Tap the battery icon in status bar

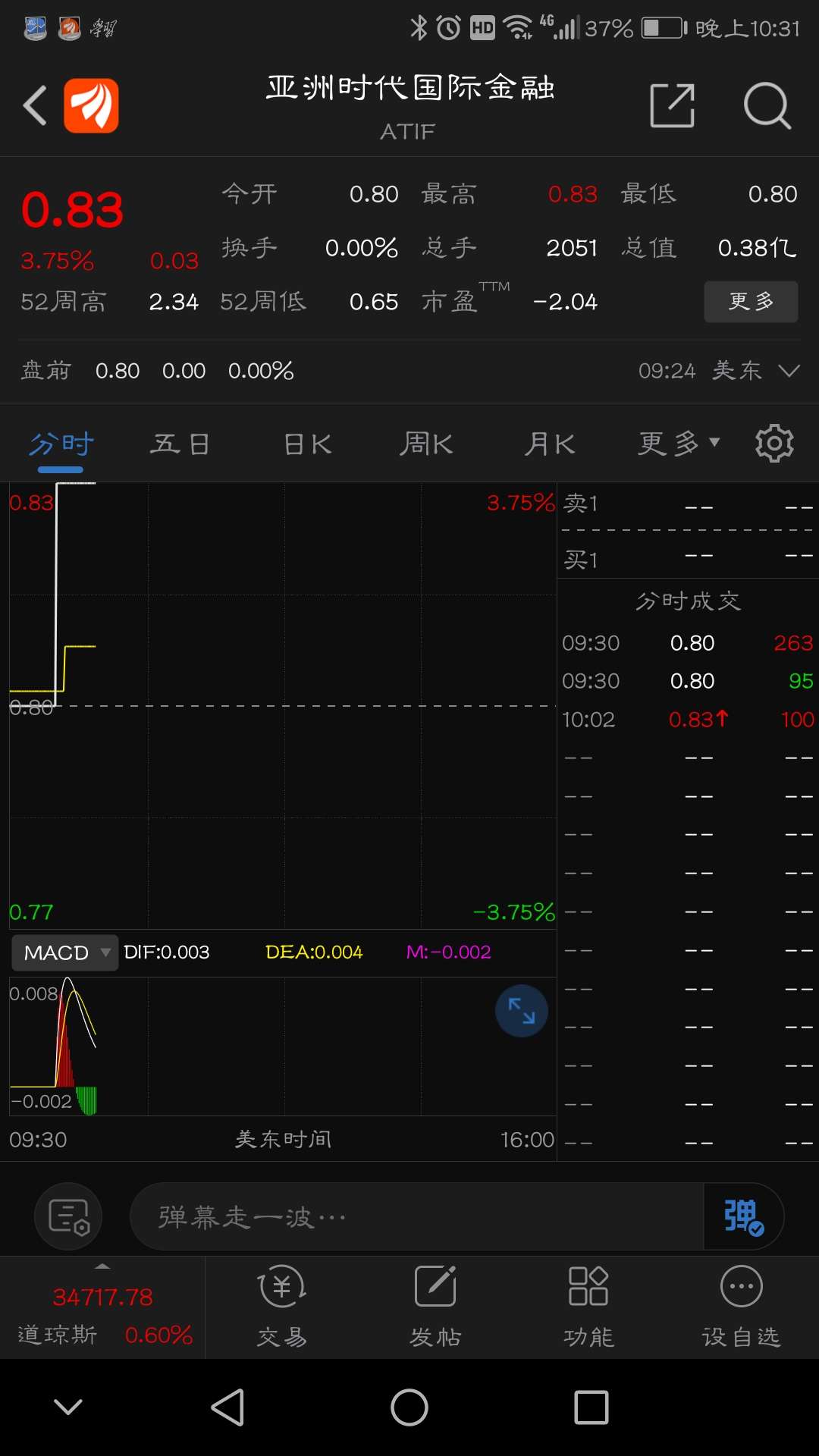(x=664, y=29)
